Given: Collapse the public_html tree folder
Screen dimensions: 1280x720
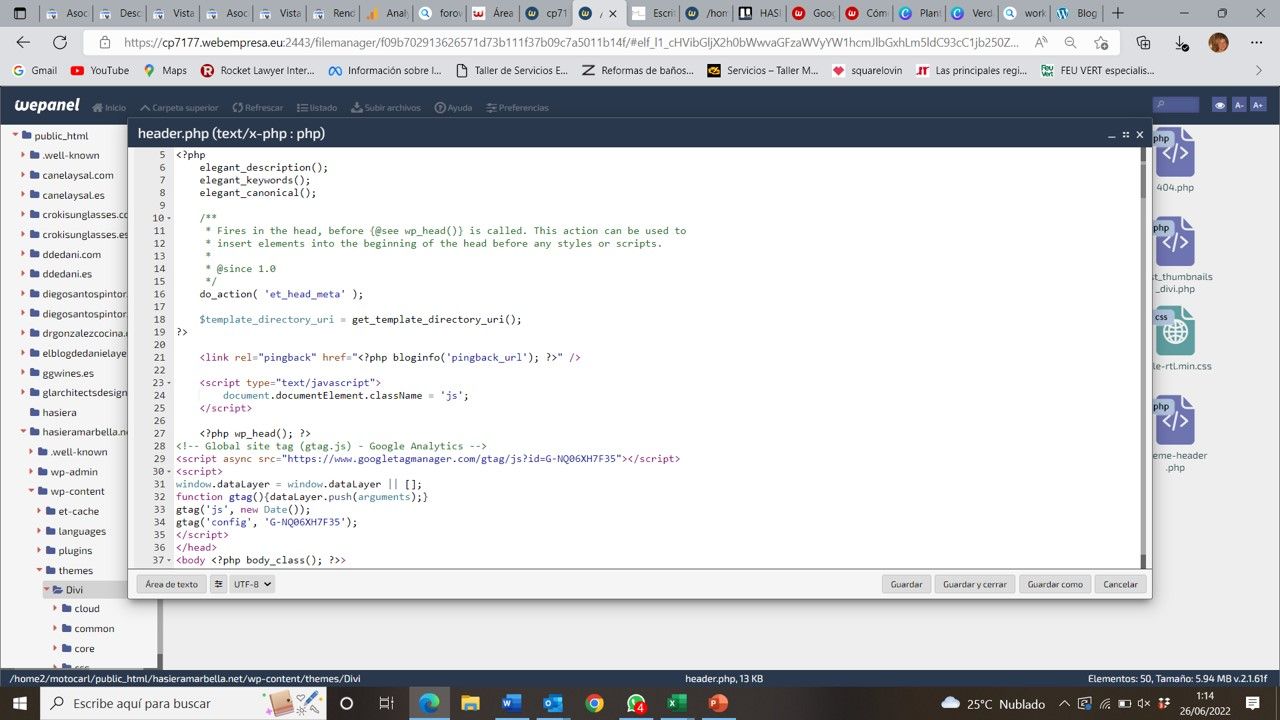Looking at the screenshot, I should click(x=16, y=135).
